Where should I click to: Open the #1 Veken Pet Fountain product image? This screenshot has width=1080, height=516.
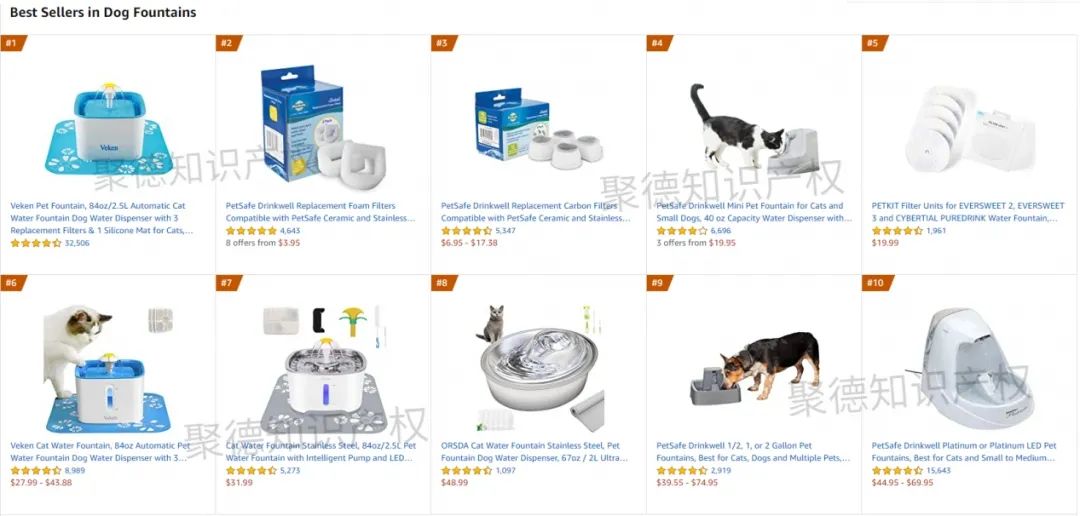(108, 129)
